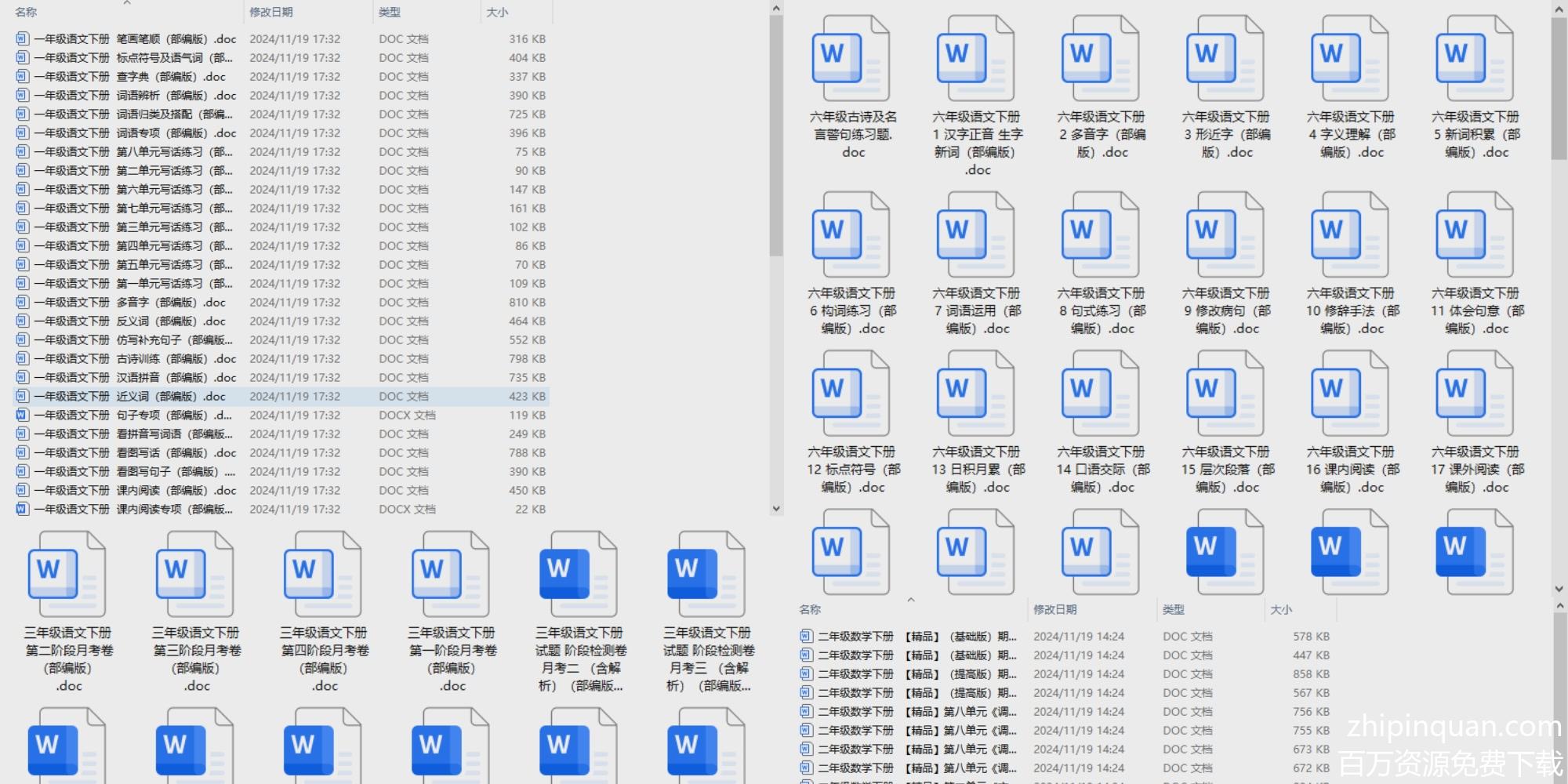Sort 一年级语文 list by 修改日期 column header
1568x784 pixels.
tap(271, 13)
